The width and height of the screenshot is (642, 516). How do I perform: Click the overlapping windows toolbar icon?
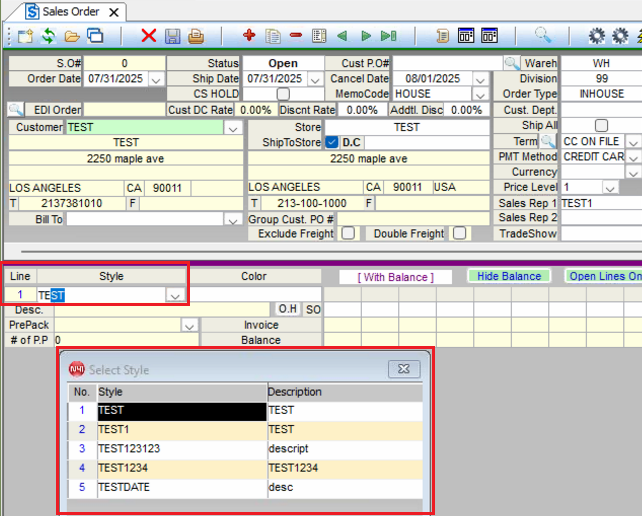pyautogui.click(x=95, y=36)
